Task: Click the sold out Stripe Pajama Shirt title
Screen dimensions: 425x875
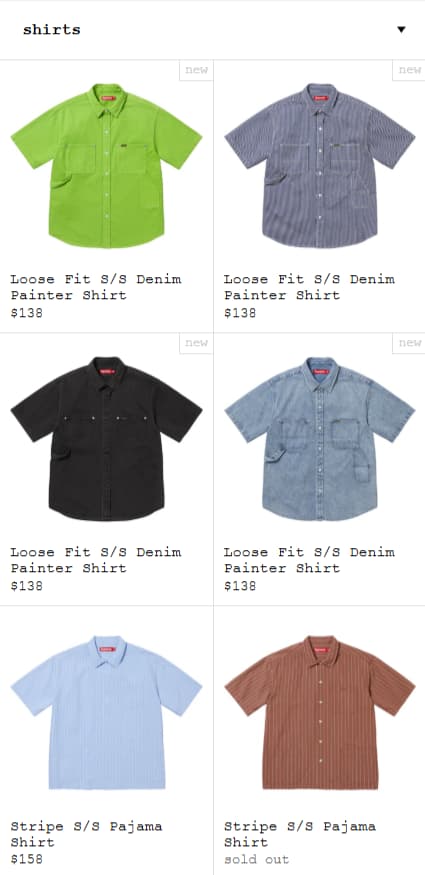Action: tap(300, 834)
